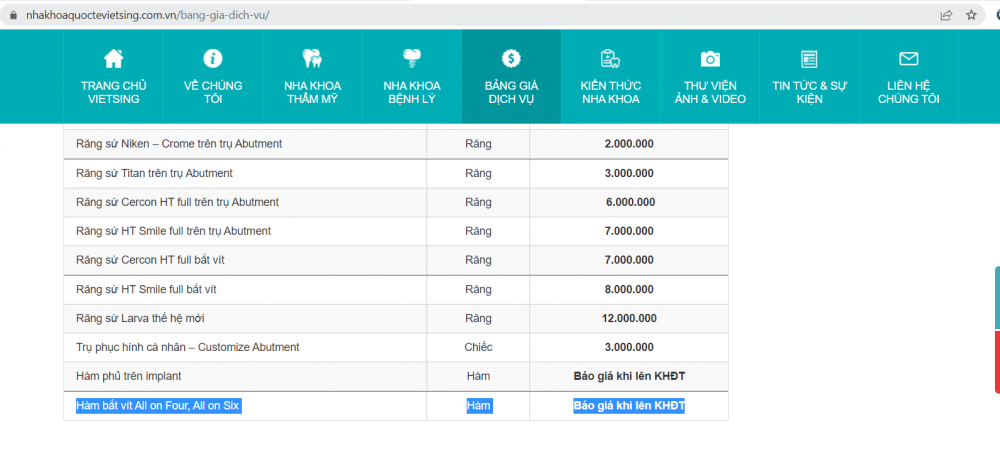Viewport: 1000px width, 464px height.
Task: Click the clipboard icon for Kiến Thức Nha Khoa
Action: tap(610, 58)
